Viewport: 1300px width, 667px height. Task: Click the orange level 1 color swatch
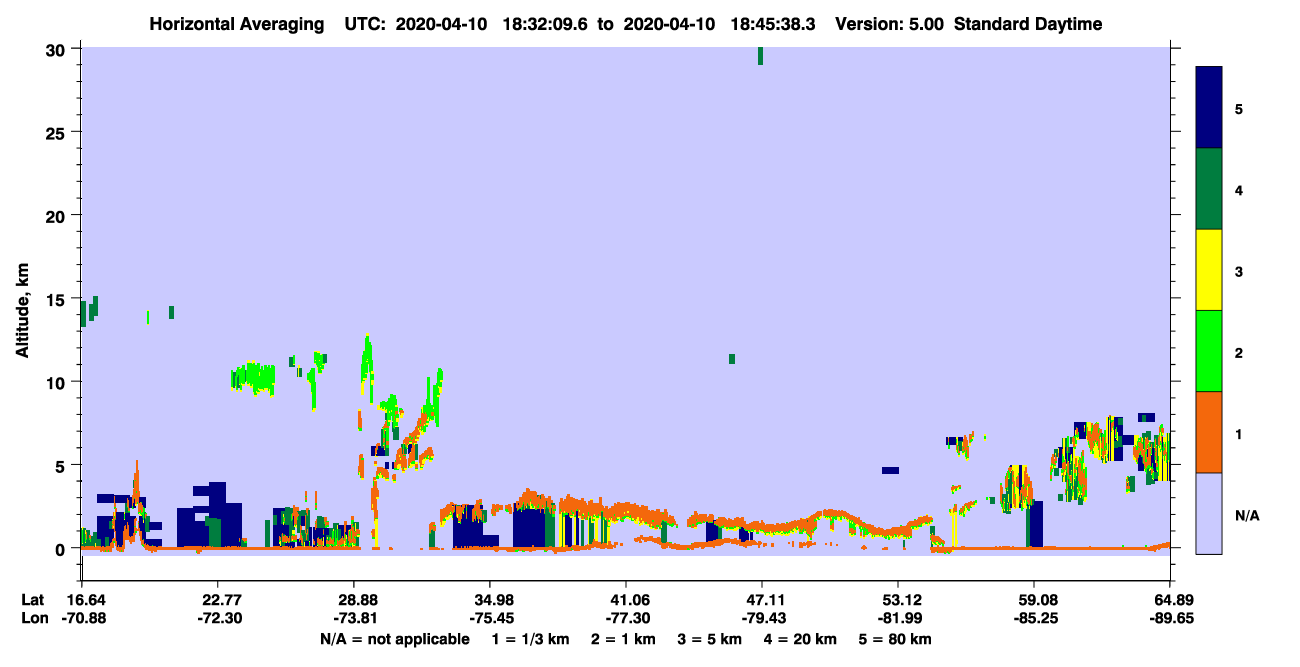coord(1209,432)
